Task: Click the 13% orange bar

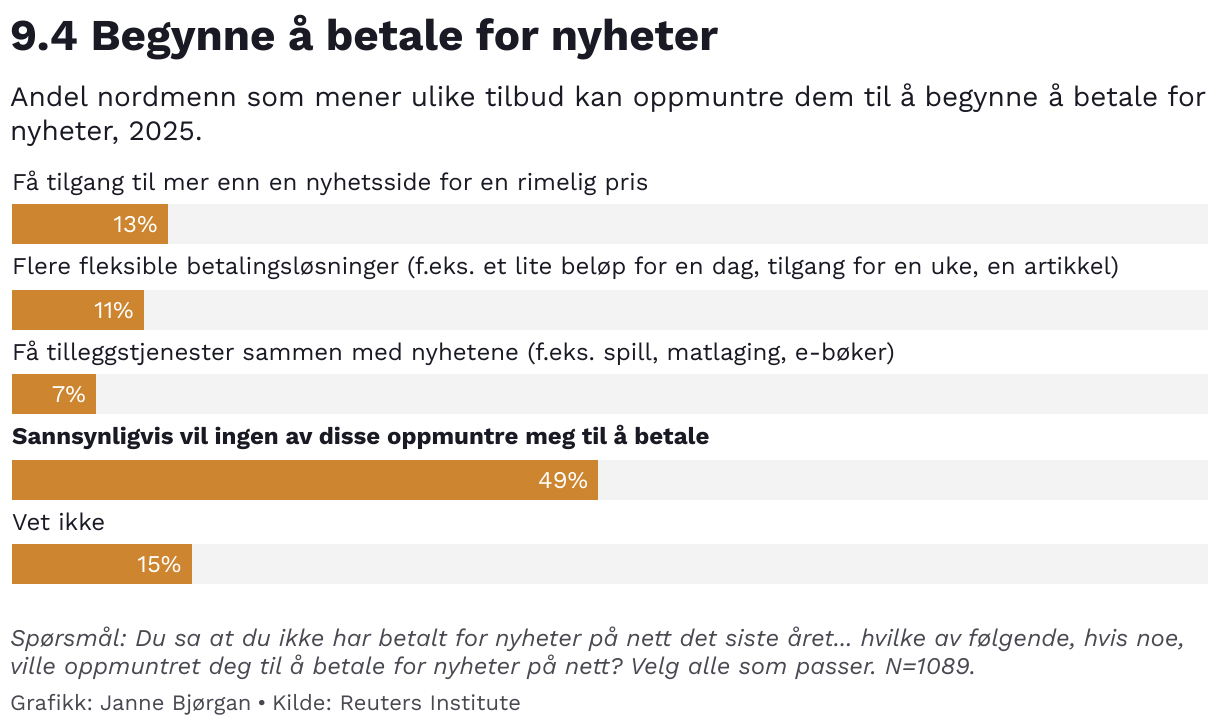Action: click(90, 224)
